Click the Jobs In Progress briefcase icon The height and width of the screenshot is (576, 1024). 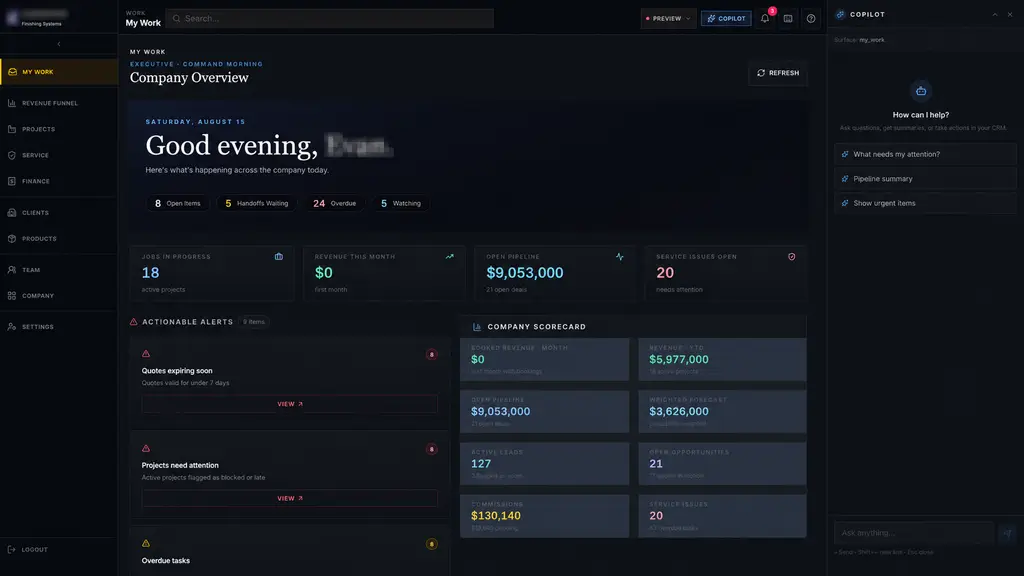279,257
